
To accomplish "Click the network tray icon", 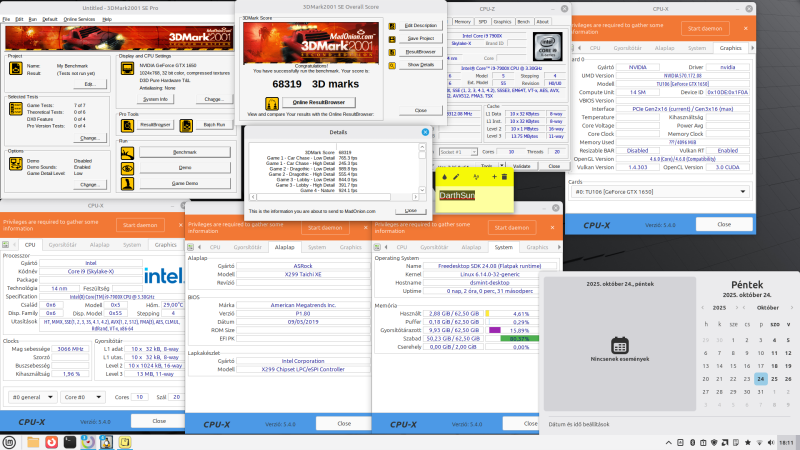I will point(759,442).
